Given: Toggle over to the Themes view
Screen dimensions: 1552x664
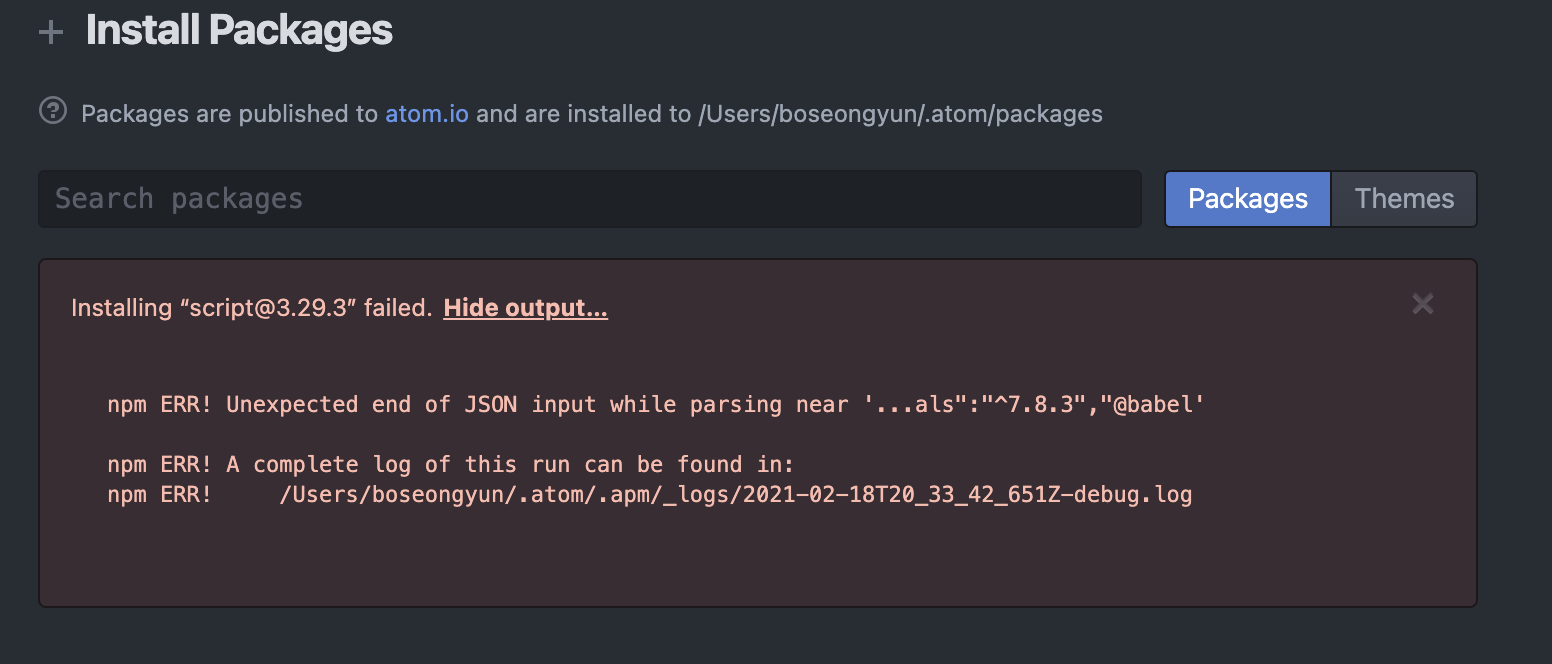Looking at the screenshot, I should coord(1403,198).
